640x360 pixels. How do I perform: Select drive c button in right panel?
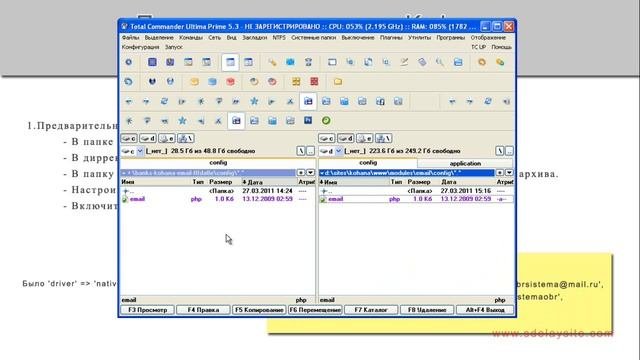[x=327, y=138]
